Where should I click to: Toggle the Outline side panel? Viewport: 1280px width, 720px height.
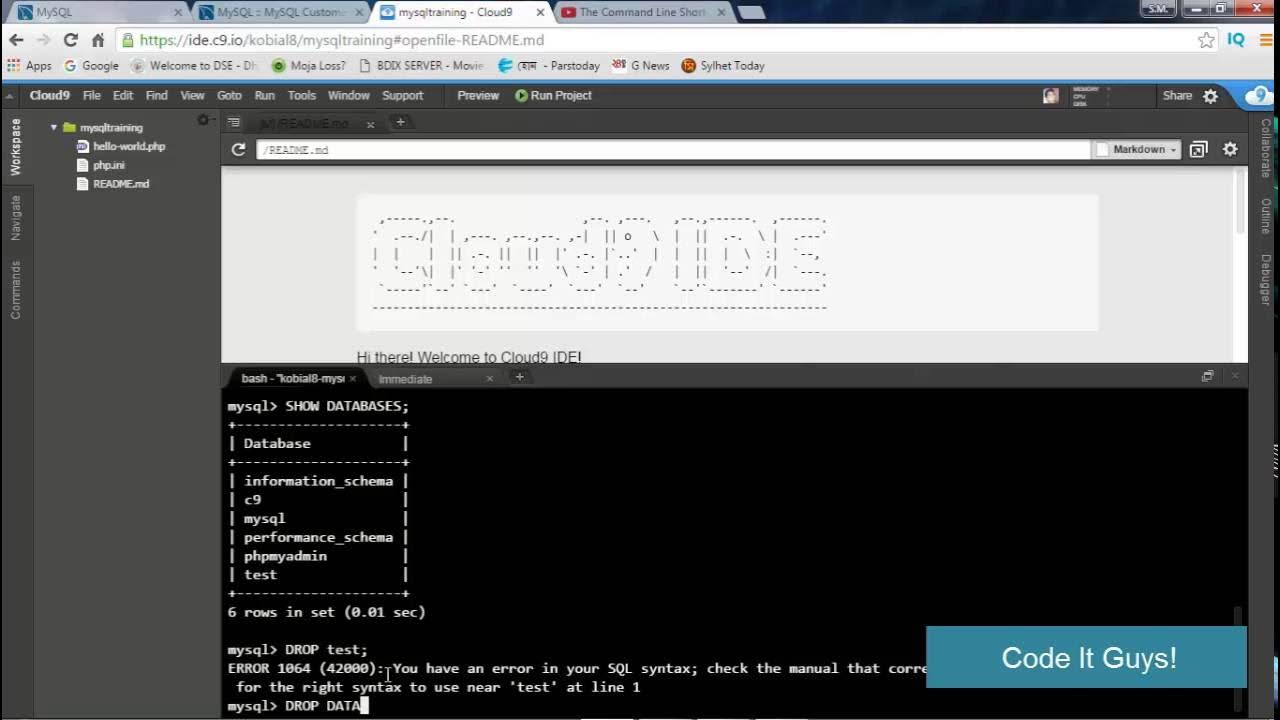pos(1265,216)
